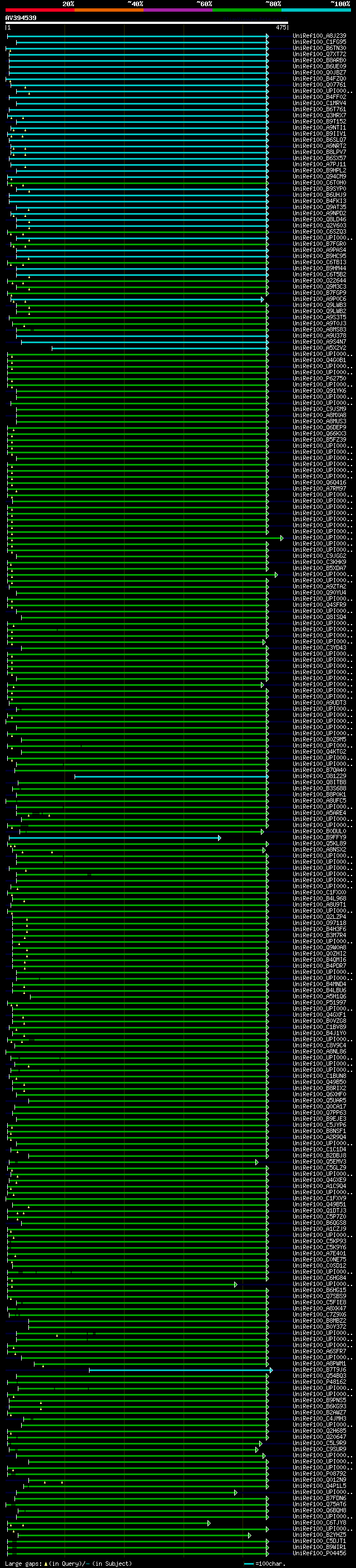Screen dimensions: 356x1568
Task: Open hit UniRef100_C1FG95
Action: point(319,42)
